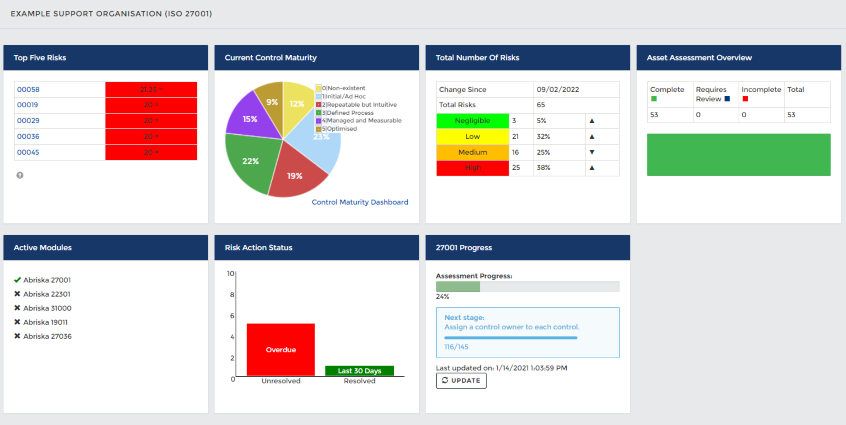
Task: Click the Assessment Progress bar
Action: point(527,287)
